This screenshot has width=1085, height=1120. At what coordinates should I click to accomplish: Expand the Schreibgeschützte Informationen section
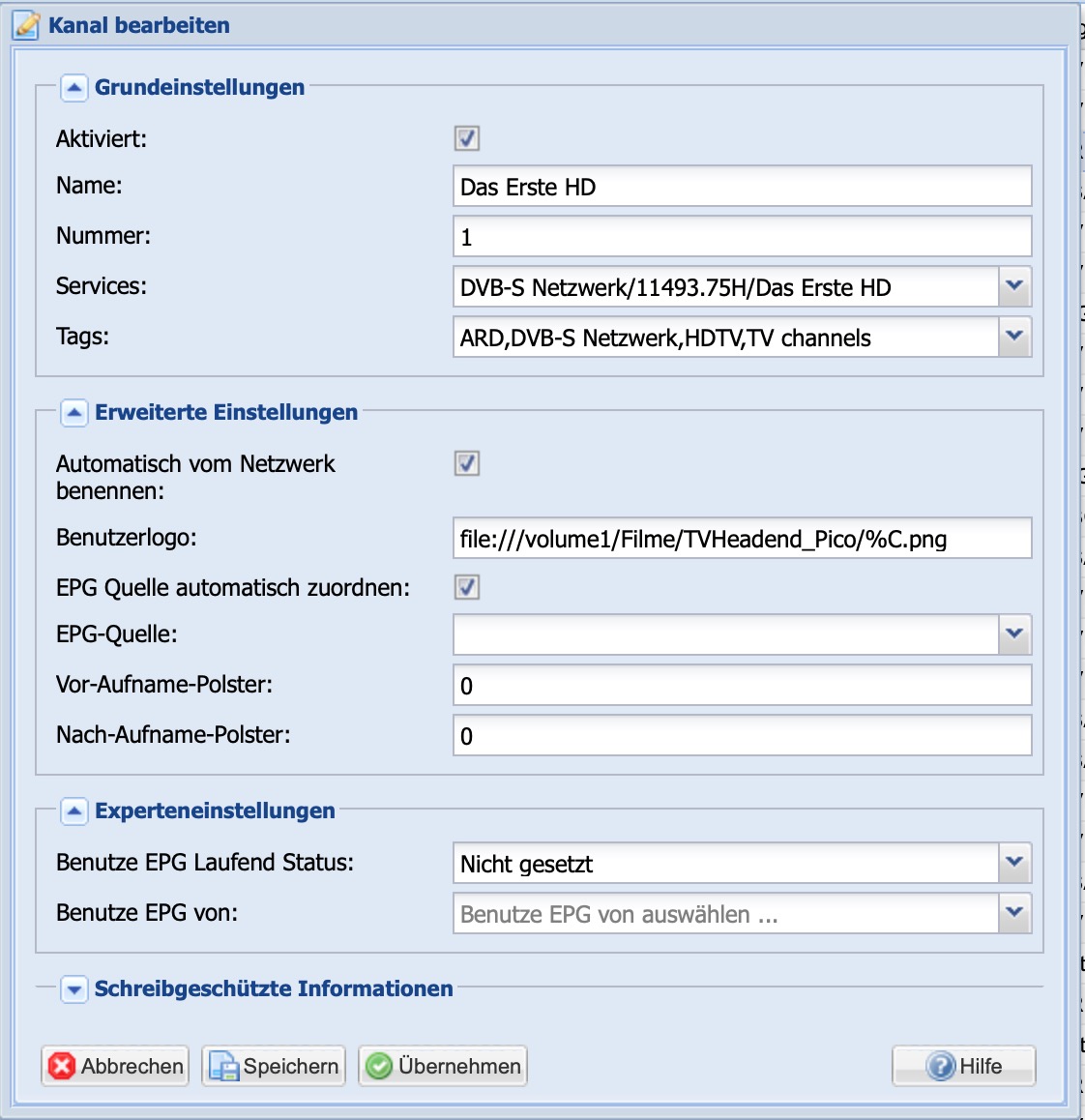73,989
